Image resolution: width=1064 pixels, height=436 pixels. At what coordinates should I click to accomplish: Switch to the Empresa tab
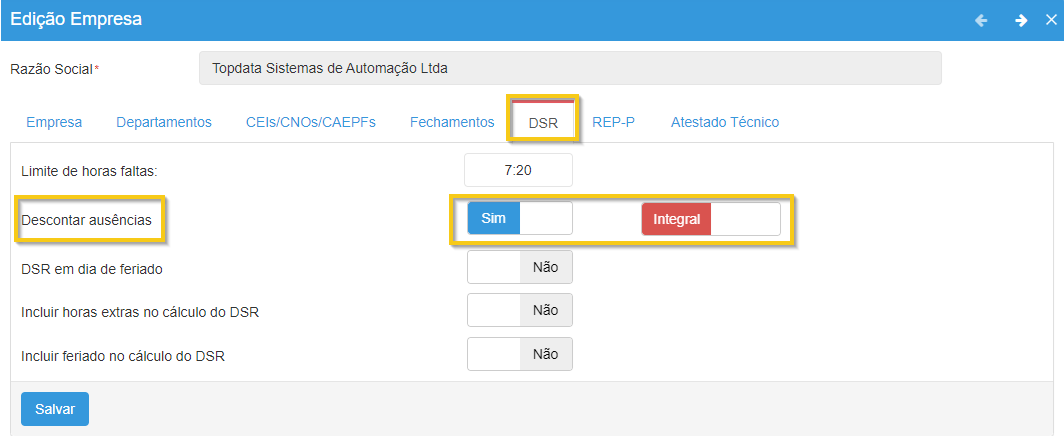(54, 122)
